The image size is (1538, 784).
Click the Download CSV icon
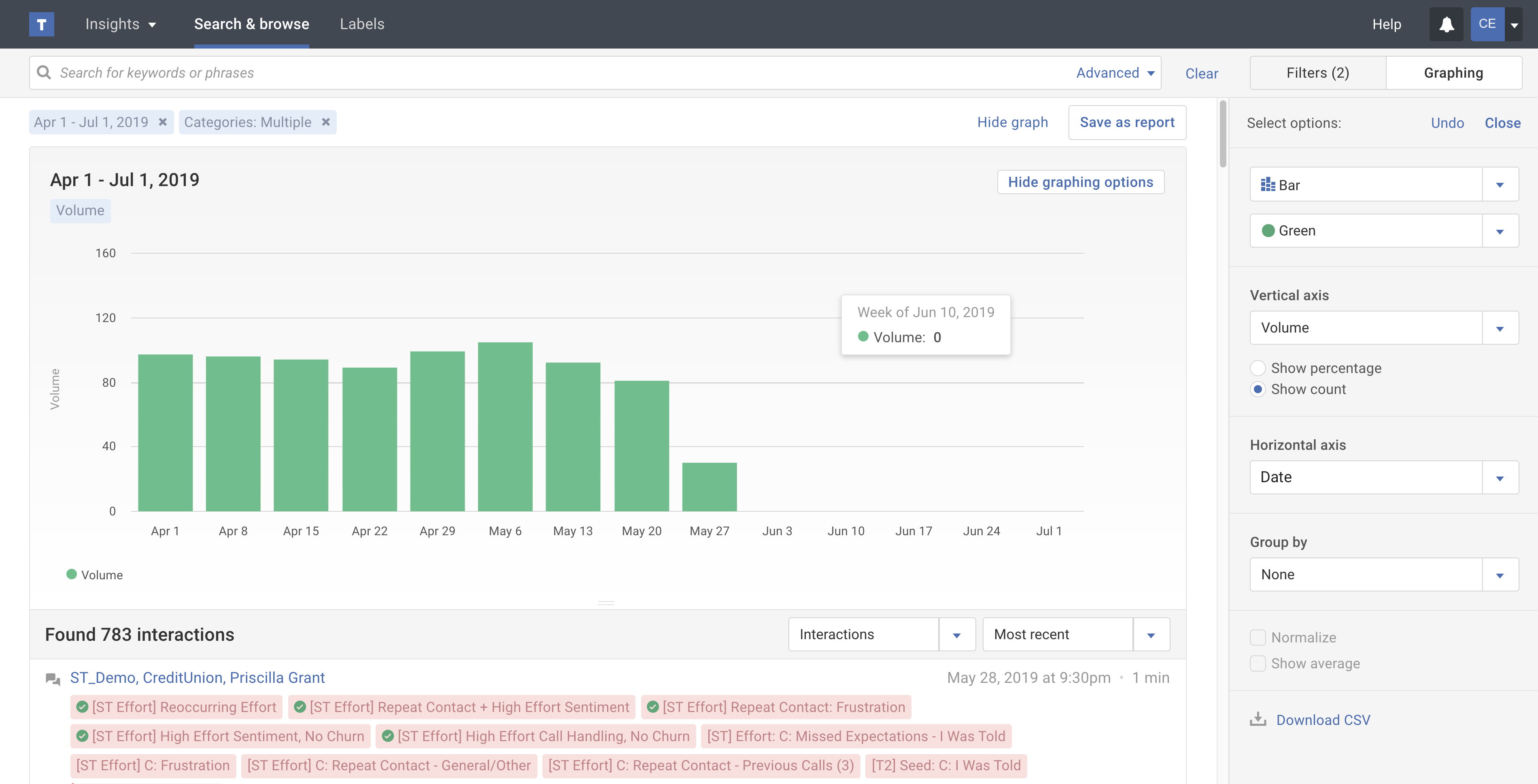pyautogui.click(x=1258, y=720)
